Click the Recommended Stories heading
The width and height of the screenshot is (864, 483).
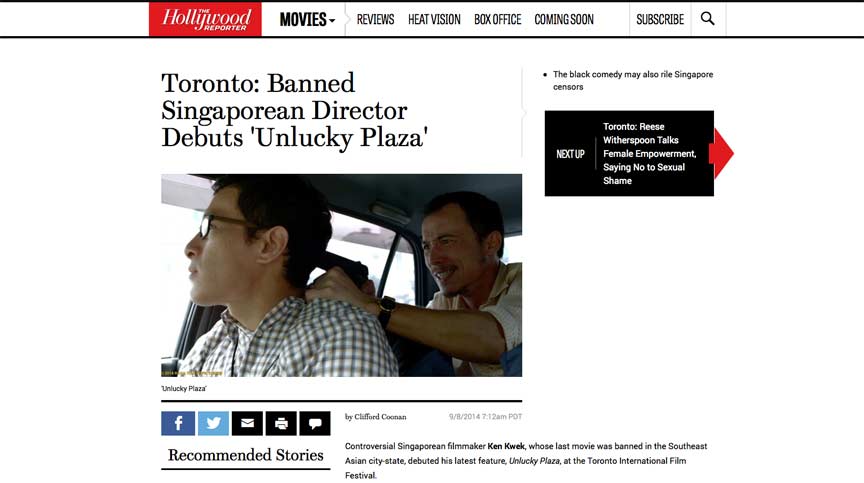pyautogui.click(x=246, y=455)
